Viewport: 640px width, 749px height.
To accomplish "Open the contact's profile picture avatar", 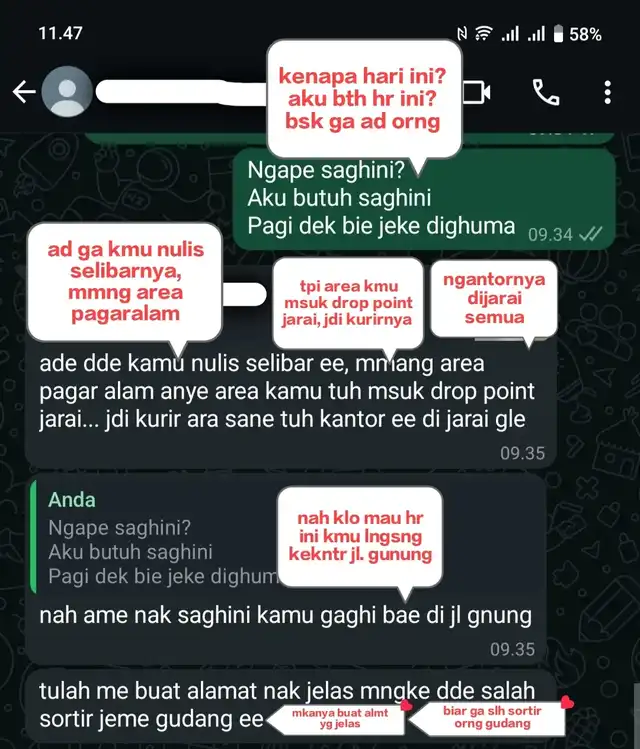I will point(67,91).
